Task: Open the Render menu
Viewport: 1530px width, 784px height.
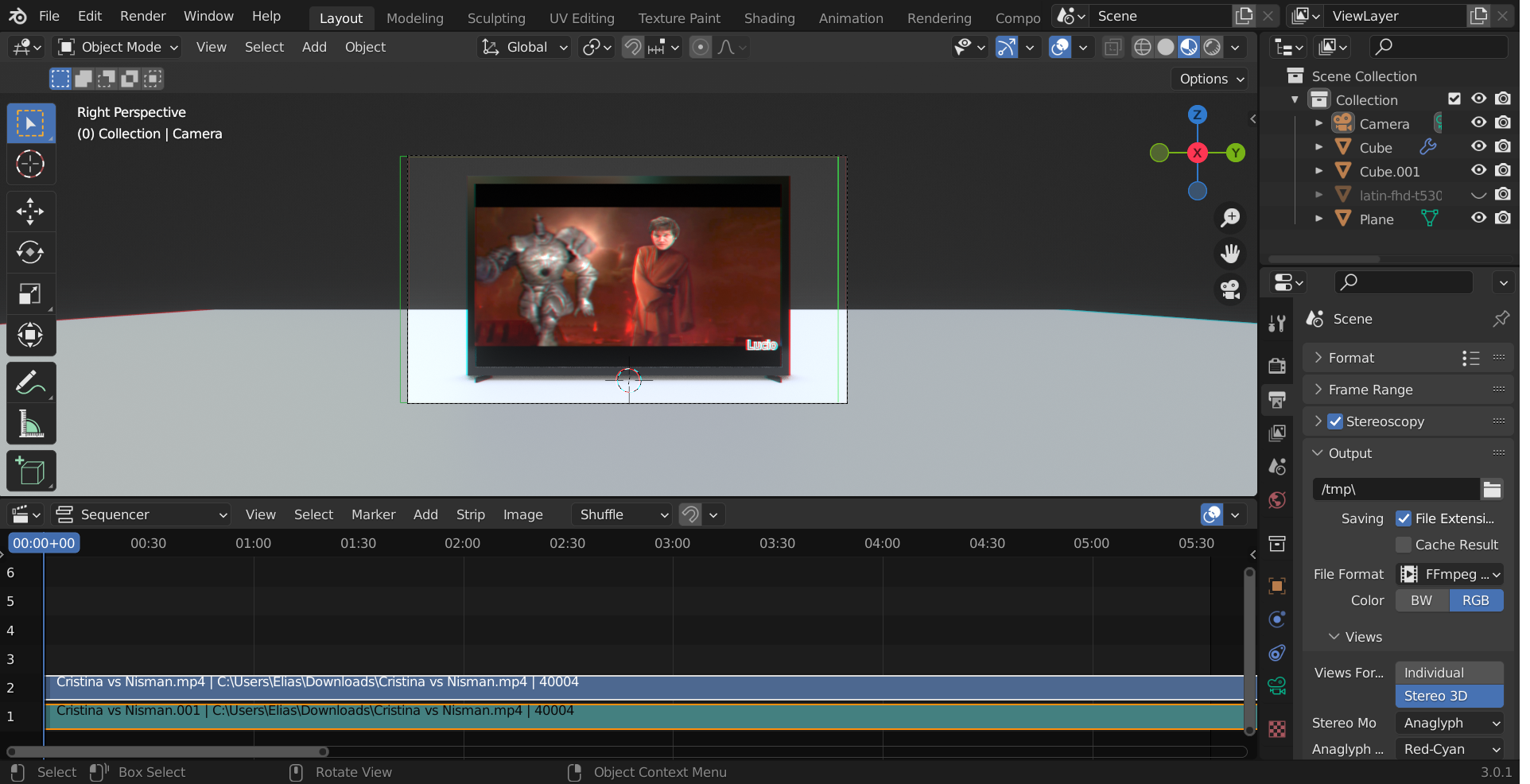Action: (142, 16)
